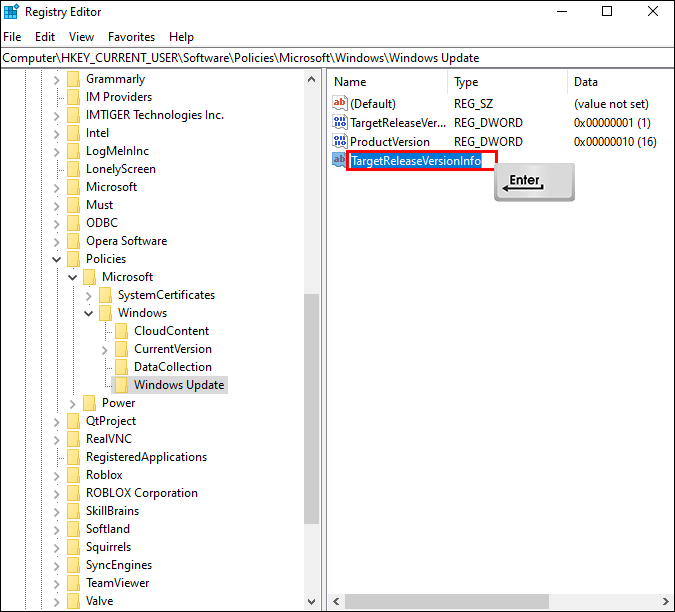Click the Intel folder icon
The width and height of the screenshot is (675, 612).
click(x=74, y=133)
